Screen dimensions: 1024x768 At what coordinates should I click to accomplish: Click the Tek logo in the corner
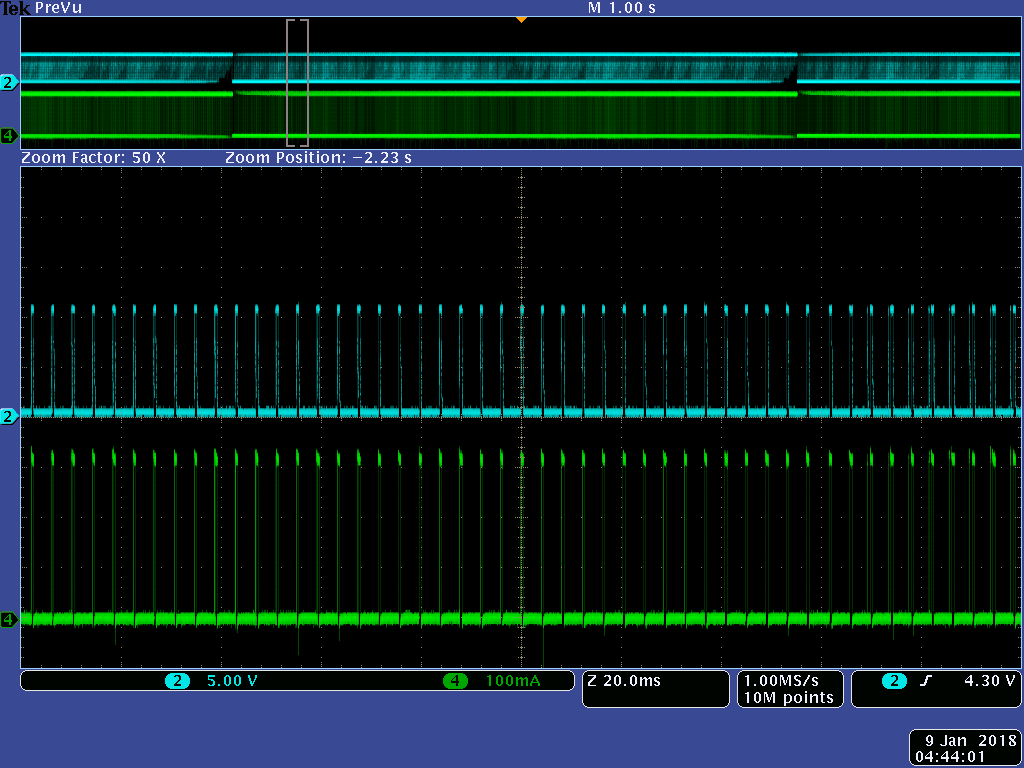pyautogui.click(x=15, y=8)
